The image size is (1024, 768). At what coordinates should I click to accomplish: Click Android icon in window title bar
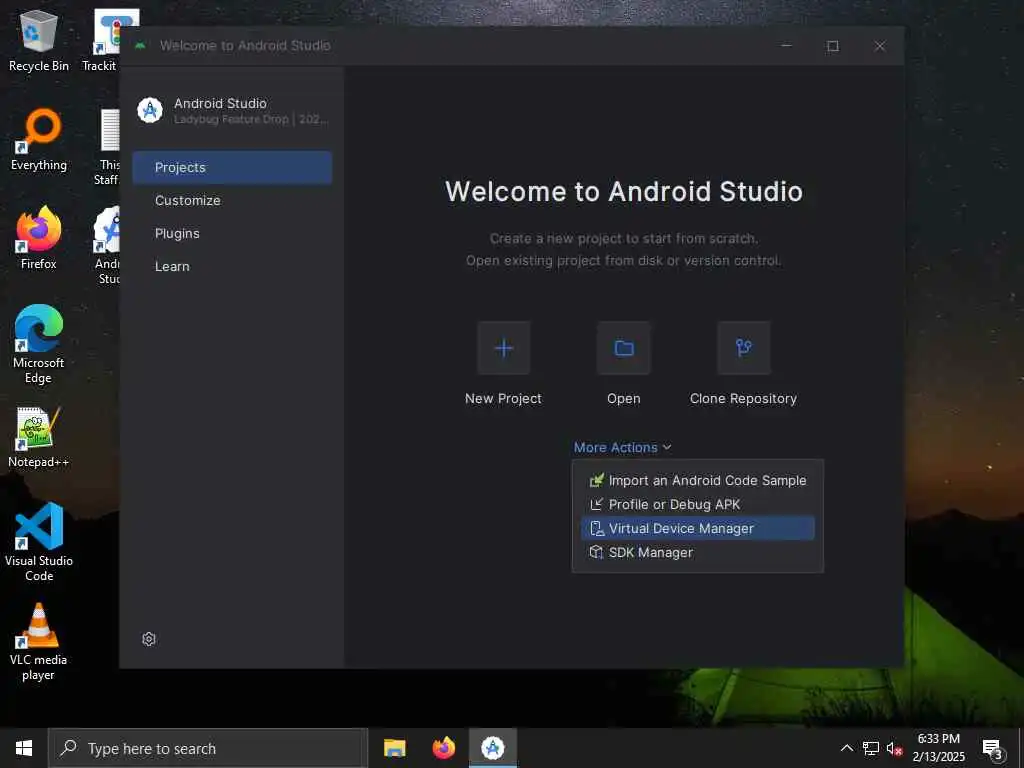click(140, 46)
